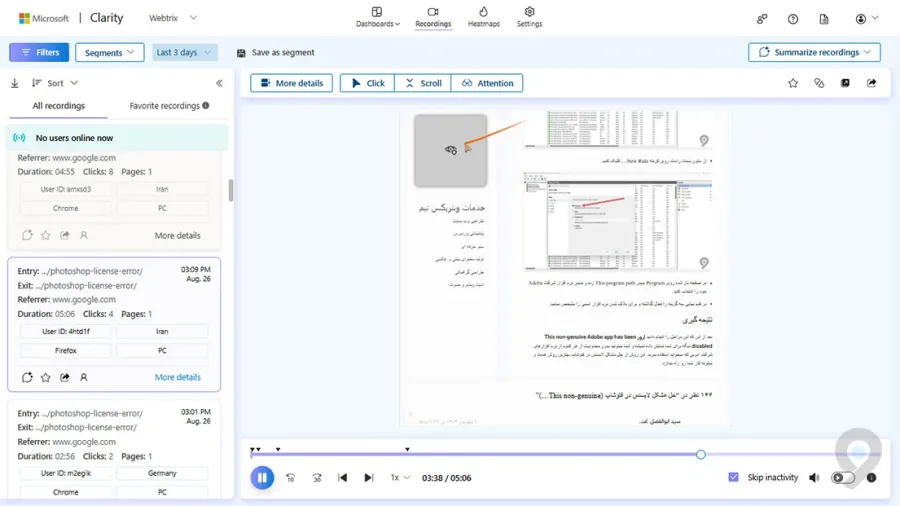Click the recordings list scrollbar
Screen dimensions: 900x506
click(x=231, y=190)
